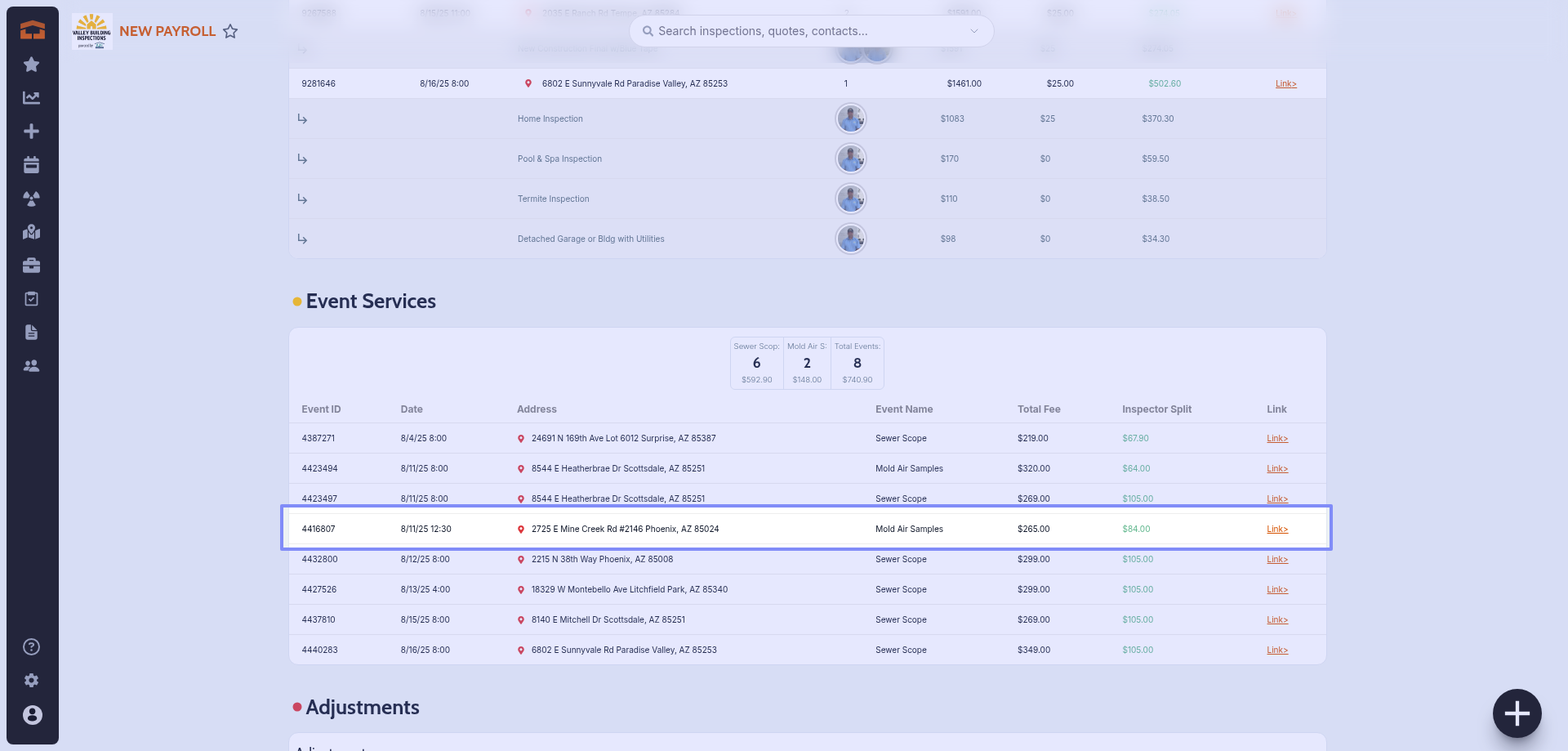Image resolution: width=1568 pixels, height=751 pixels.
Task: Open Link for event 4416807
Action: pyautogui.click(x=1276, y=530)
